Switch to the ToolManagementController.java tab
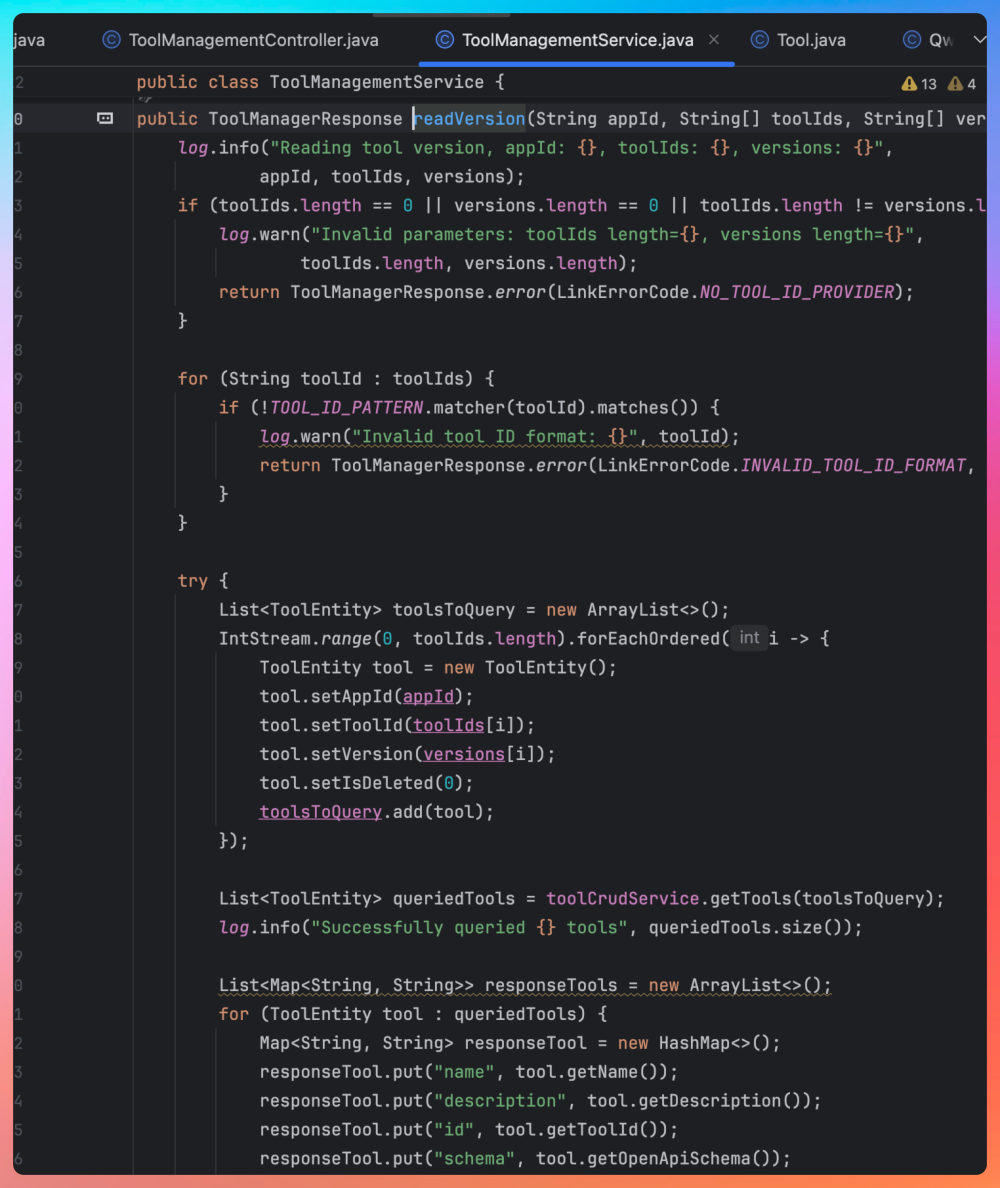Viewport: 1000px width, 1188px height. pos(253,40)
